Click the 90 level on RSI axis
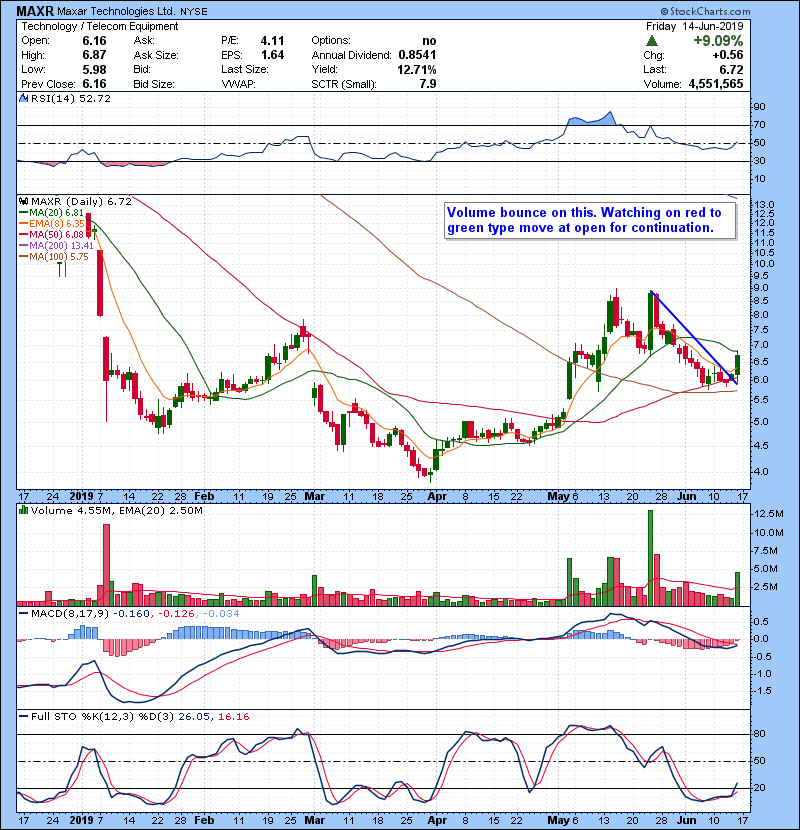 (759, 106)
